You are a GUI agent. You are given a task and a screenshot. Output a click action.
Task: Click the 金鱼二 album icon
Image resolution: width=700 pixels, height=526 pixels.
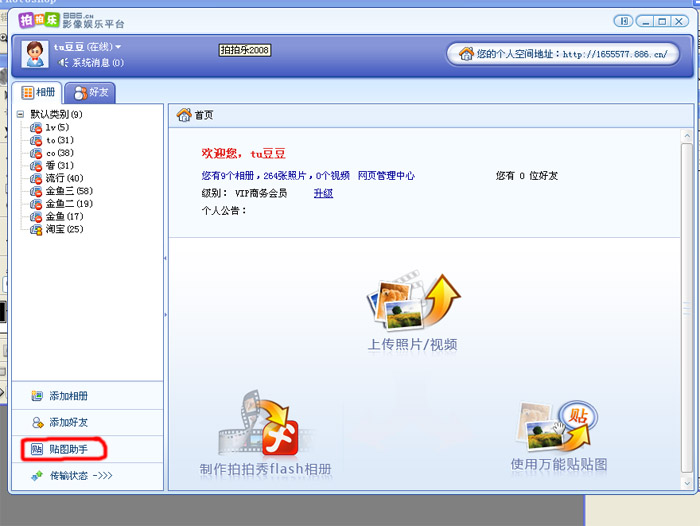[x=36, y=204]
